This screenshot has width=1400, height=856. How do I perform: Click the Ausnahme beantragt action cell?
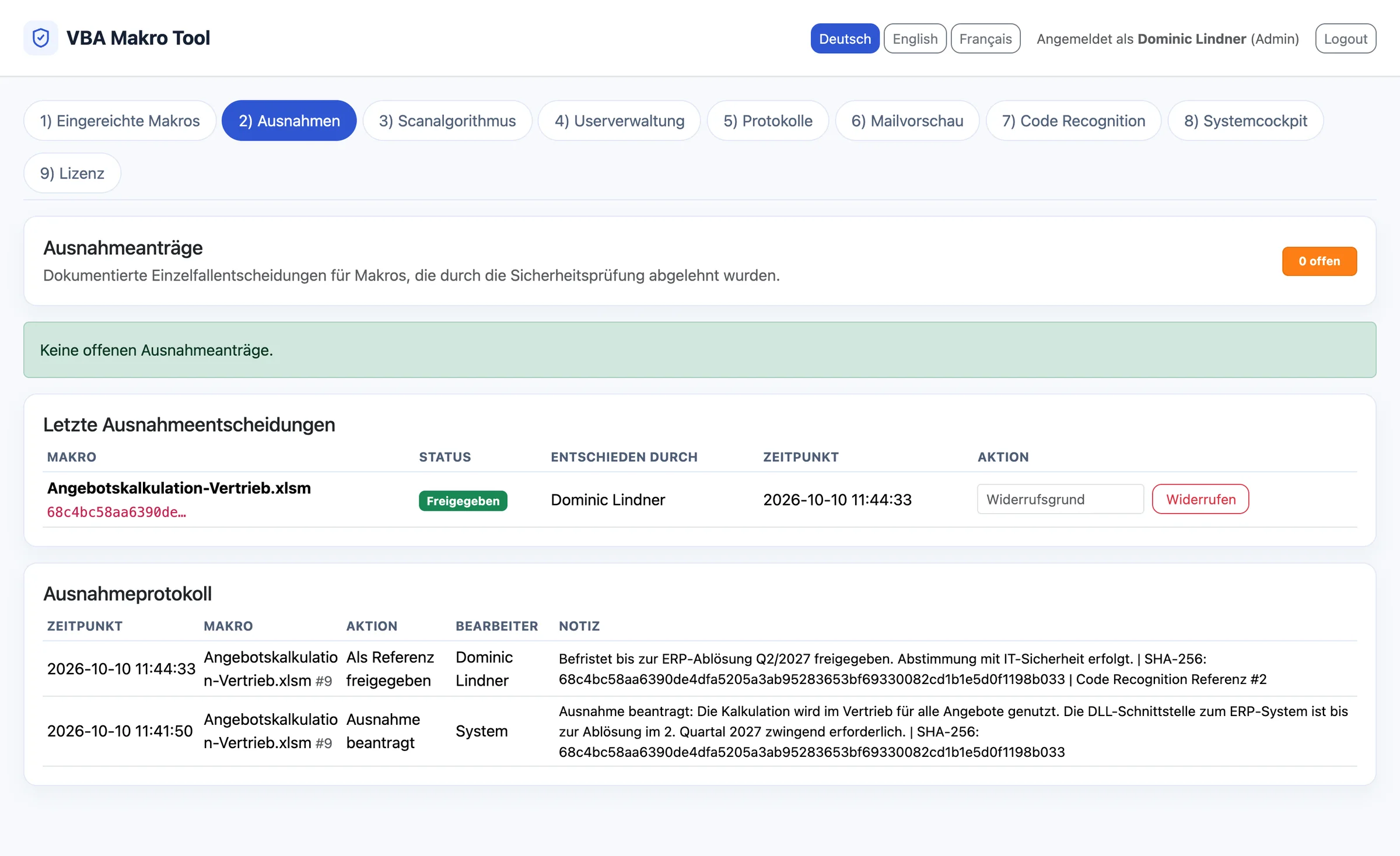tap(383, 731)
